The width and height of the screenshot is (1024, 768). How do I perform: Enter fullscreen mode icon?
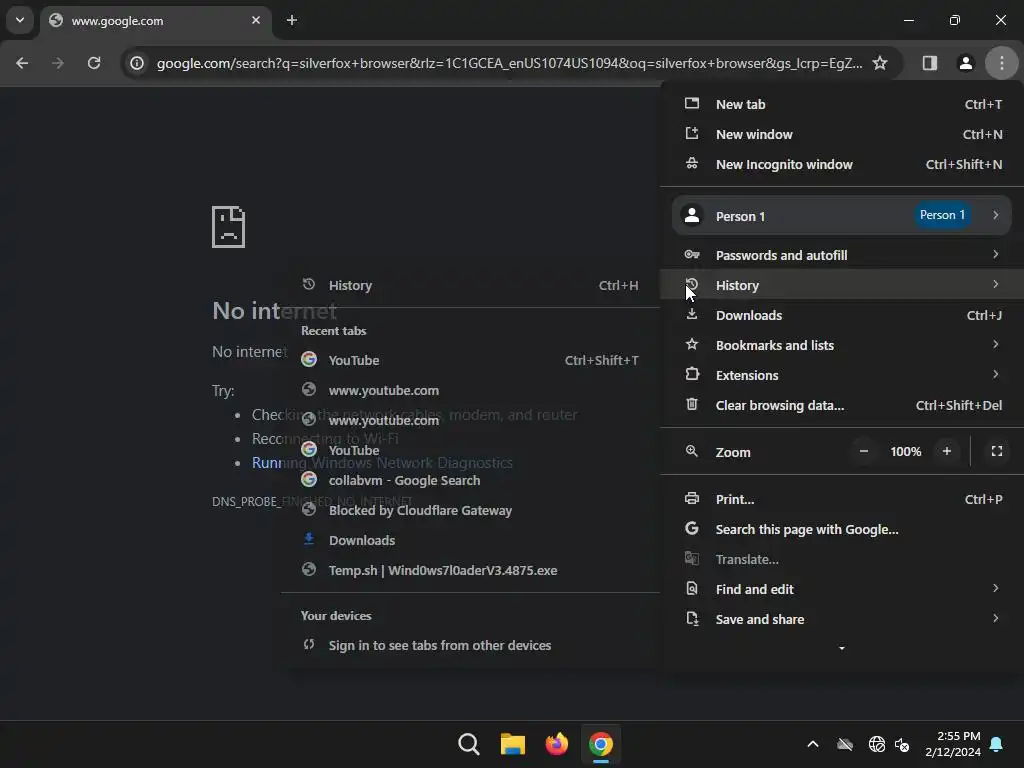tap(997, 451)
